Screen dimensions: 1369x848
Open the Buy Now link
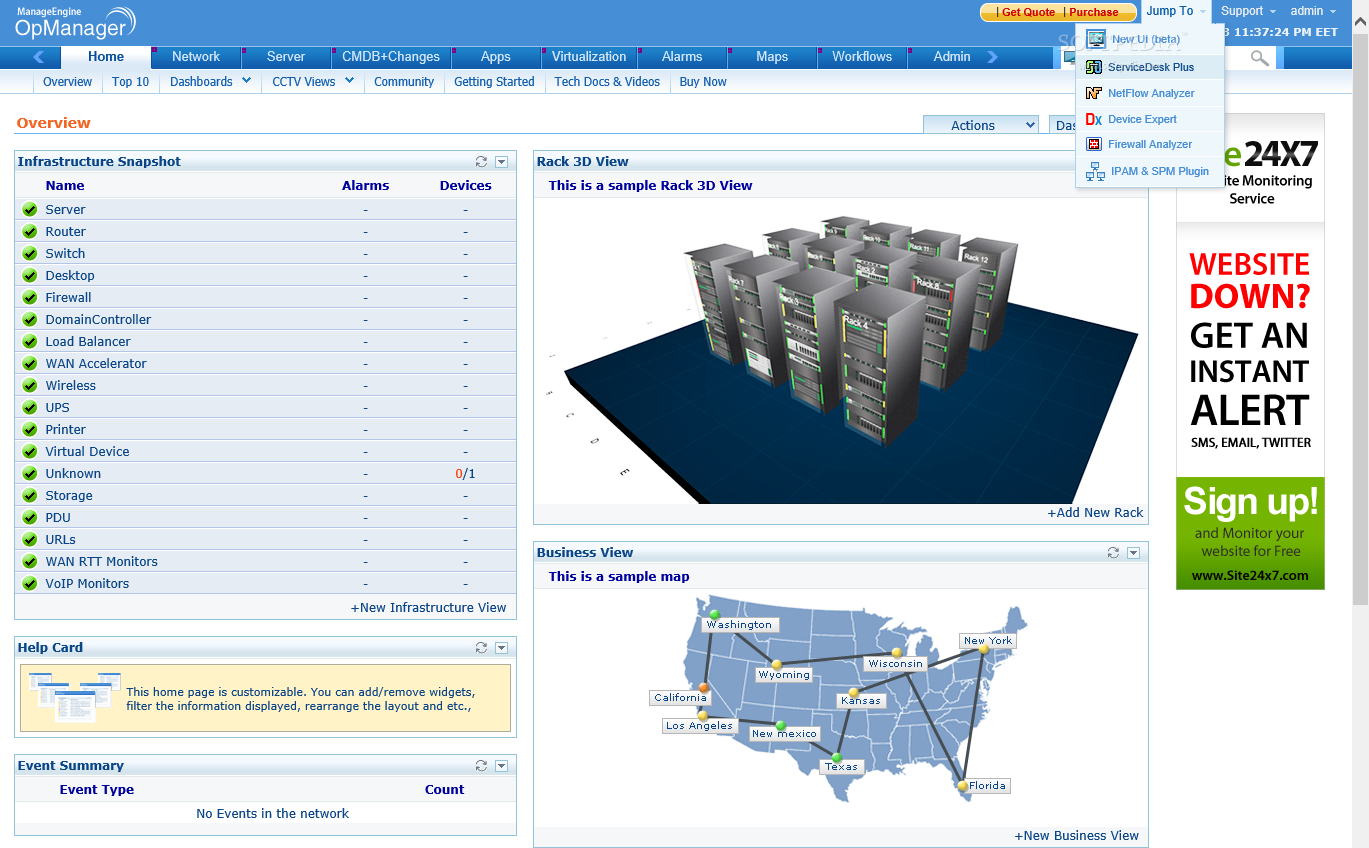click(703, 82)
